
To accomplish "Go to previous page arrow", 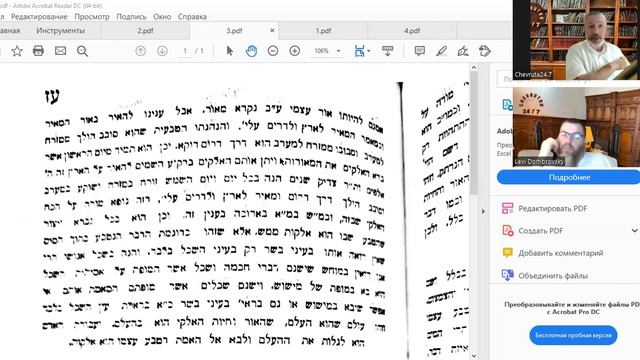I will (140, 51).
